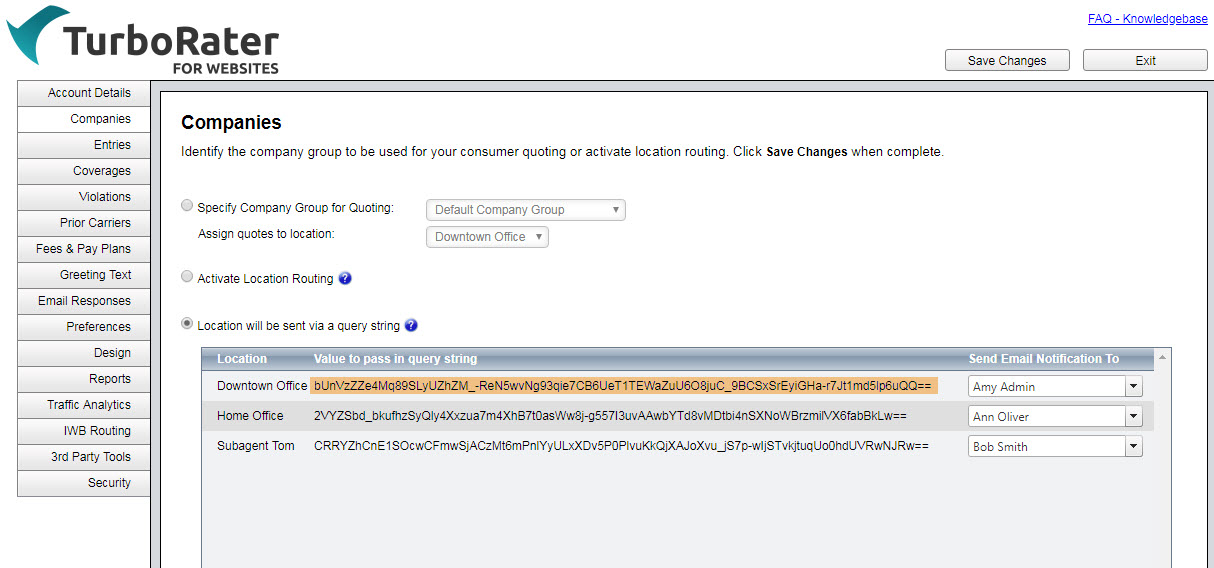Click Home Office query string value

tap(610, 416)
